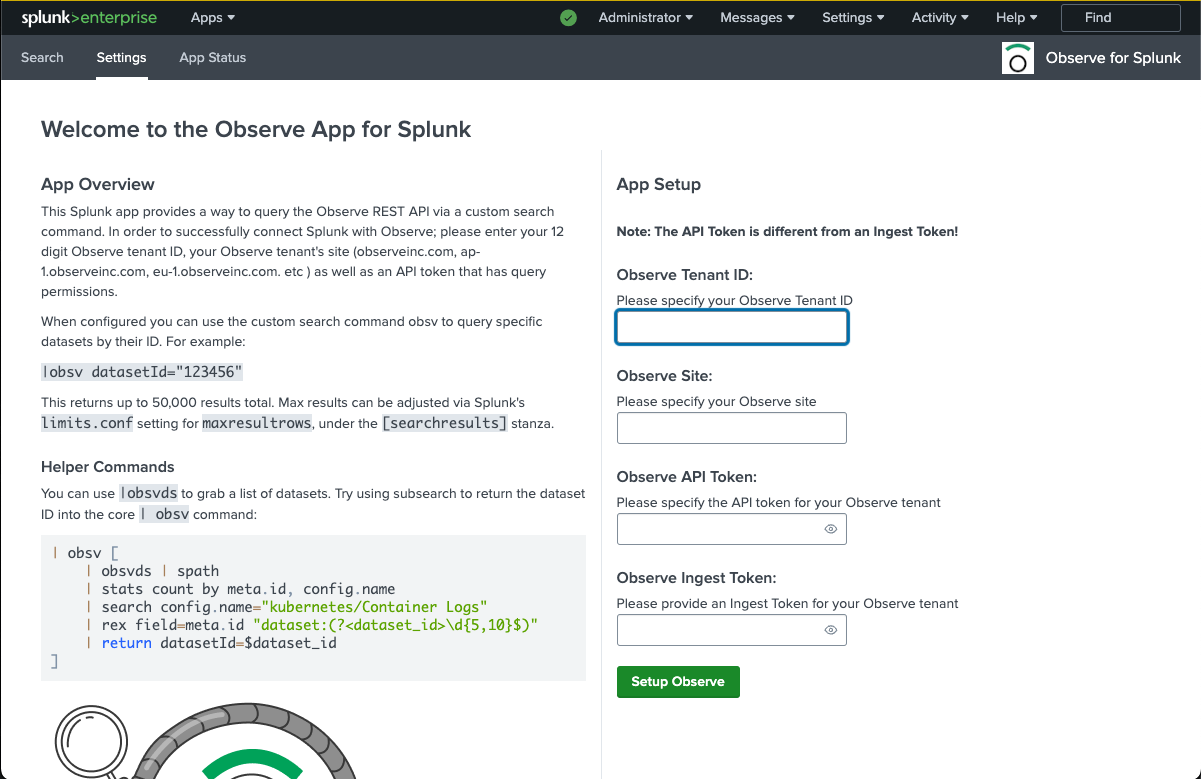
Task: Click the App Setup heading
Action: (659, 185)
